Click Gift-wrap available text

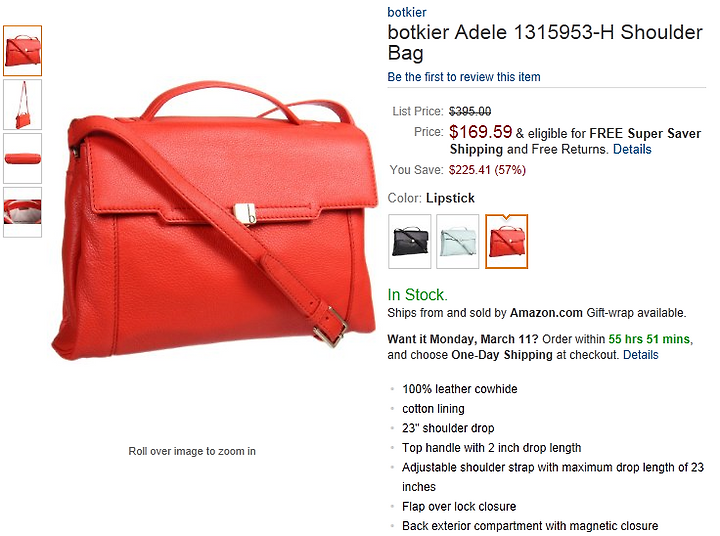636,313
